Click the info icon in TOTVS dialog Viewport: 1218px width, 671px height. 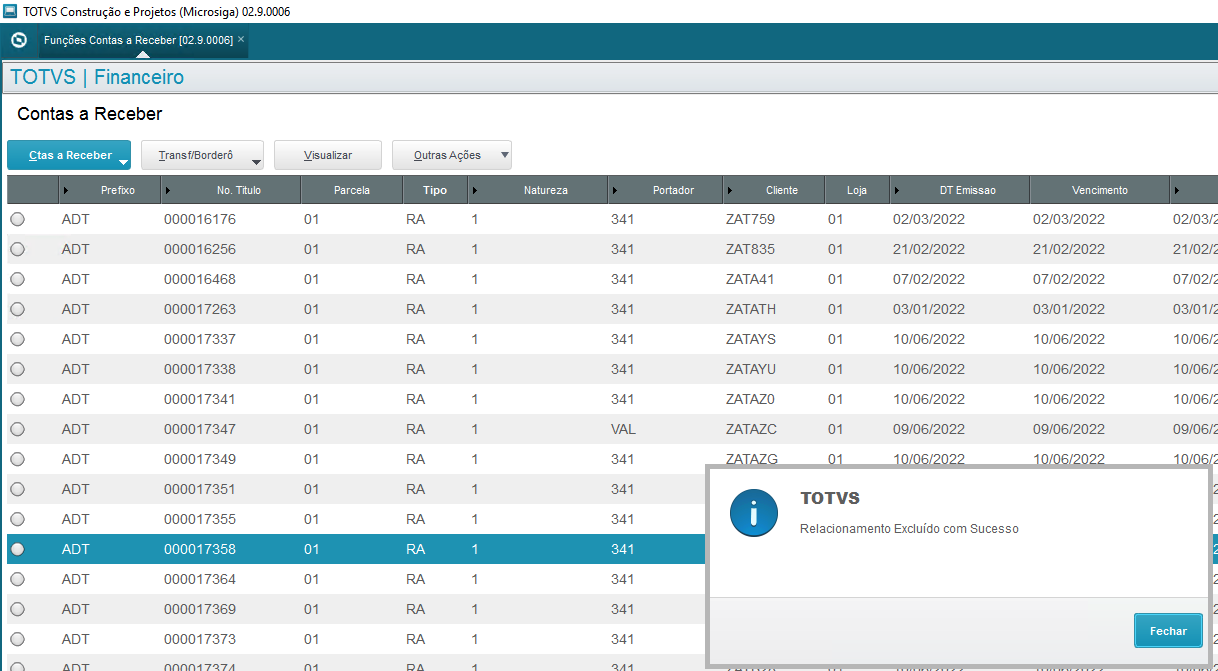coord(754,513)
